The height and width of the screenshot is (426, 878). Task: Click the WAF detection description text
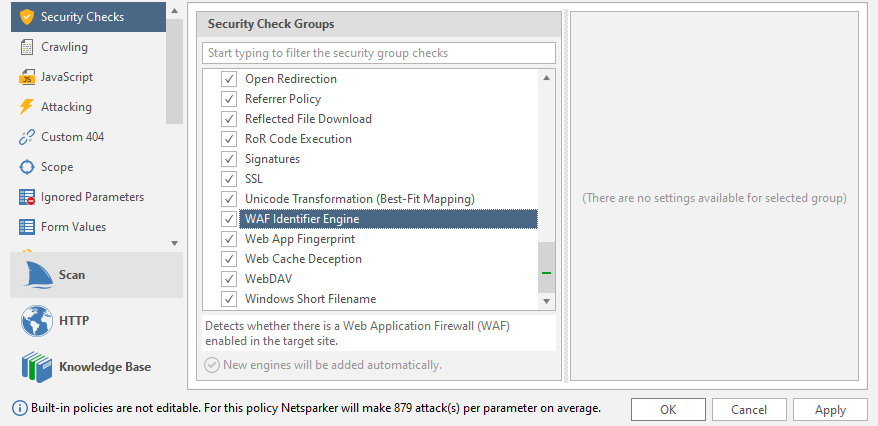(x=358, y=333)
